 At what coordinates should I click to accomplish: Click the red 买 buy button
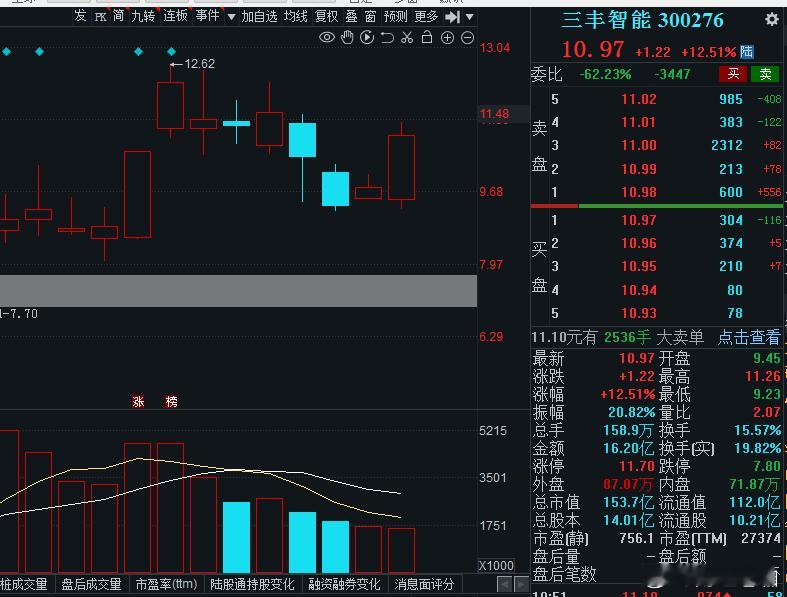[733, 74]
